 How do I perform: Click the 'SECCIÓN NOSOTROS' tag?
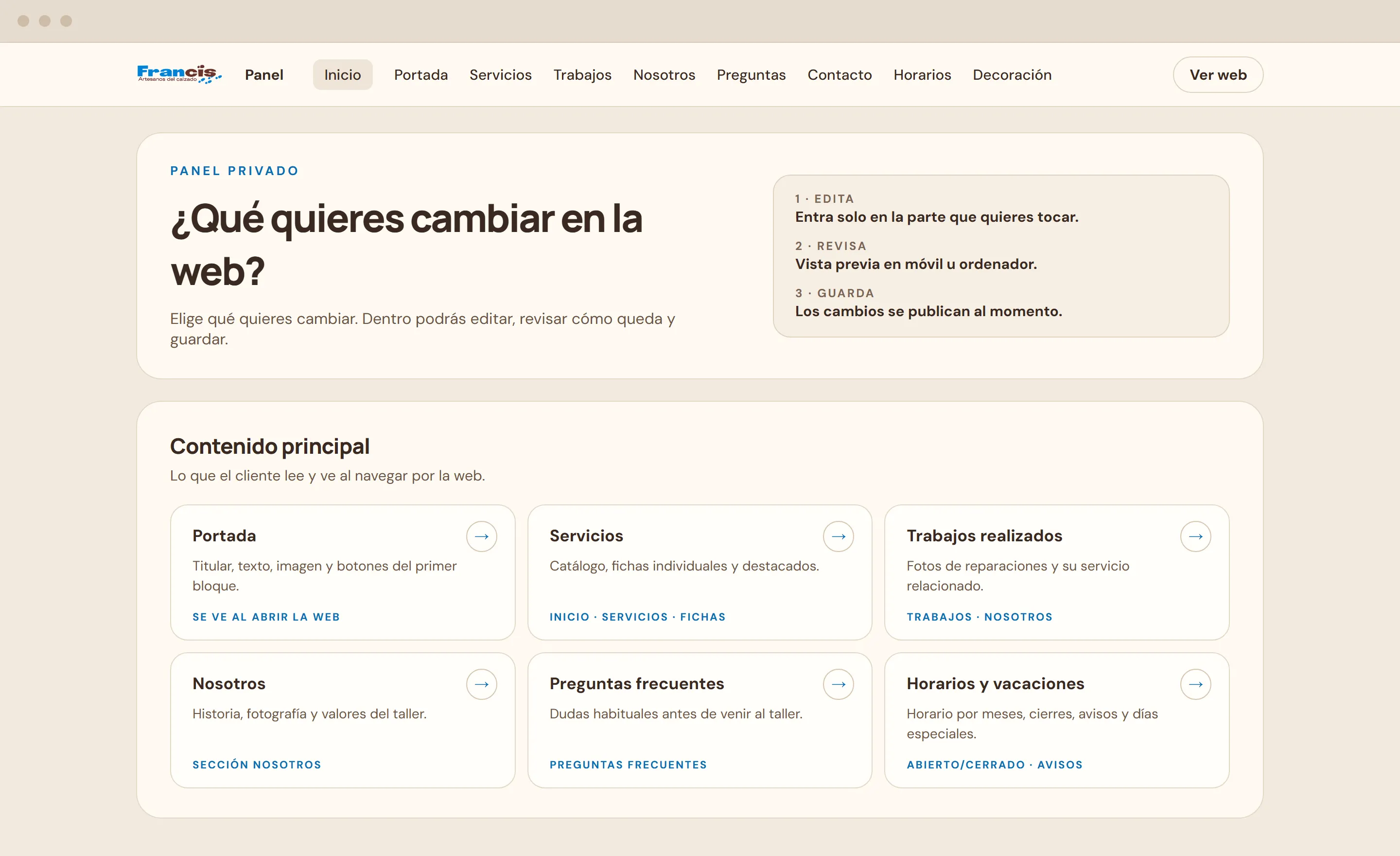tap(257, 765)
